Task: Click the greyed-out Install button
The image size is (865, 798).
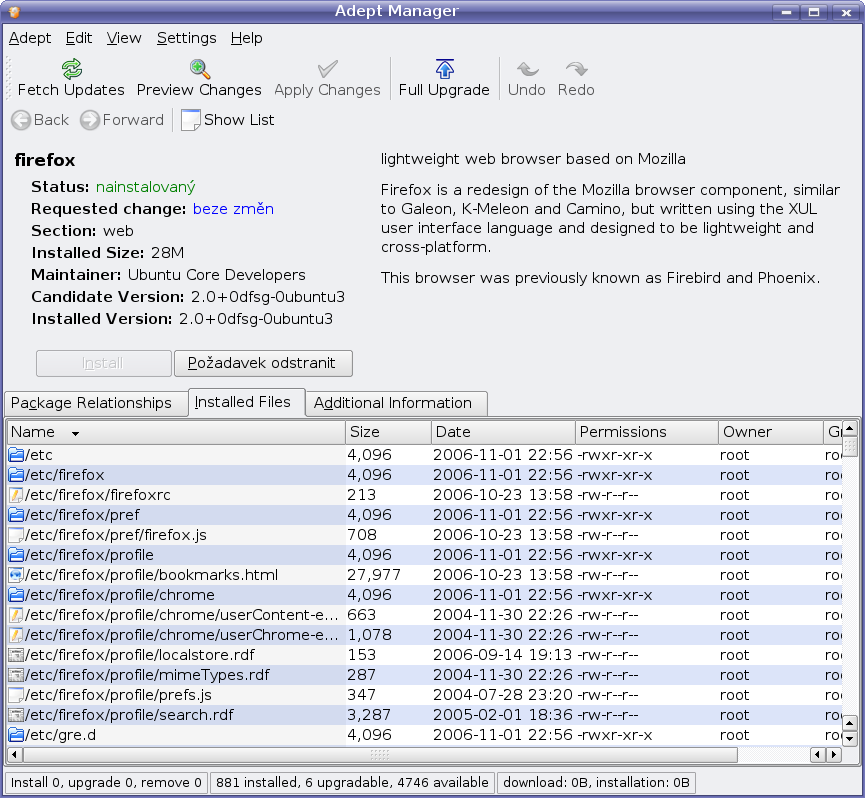Action: [104, 363]
